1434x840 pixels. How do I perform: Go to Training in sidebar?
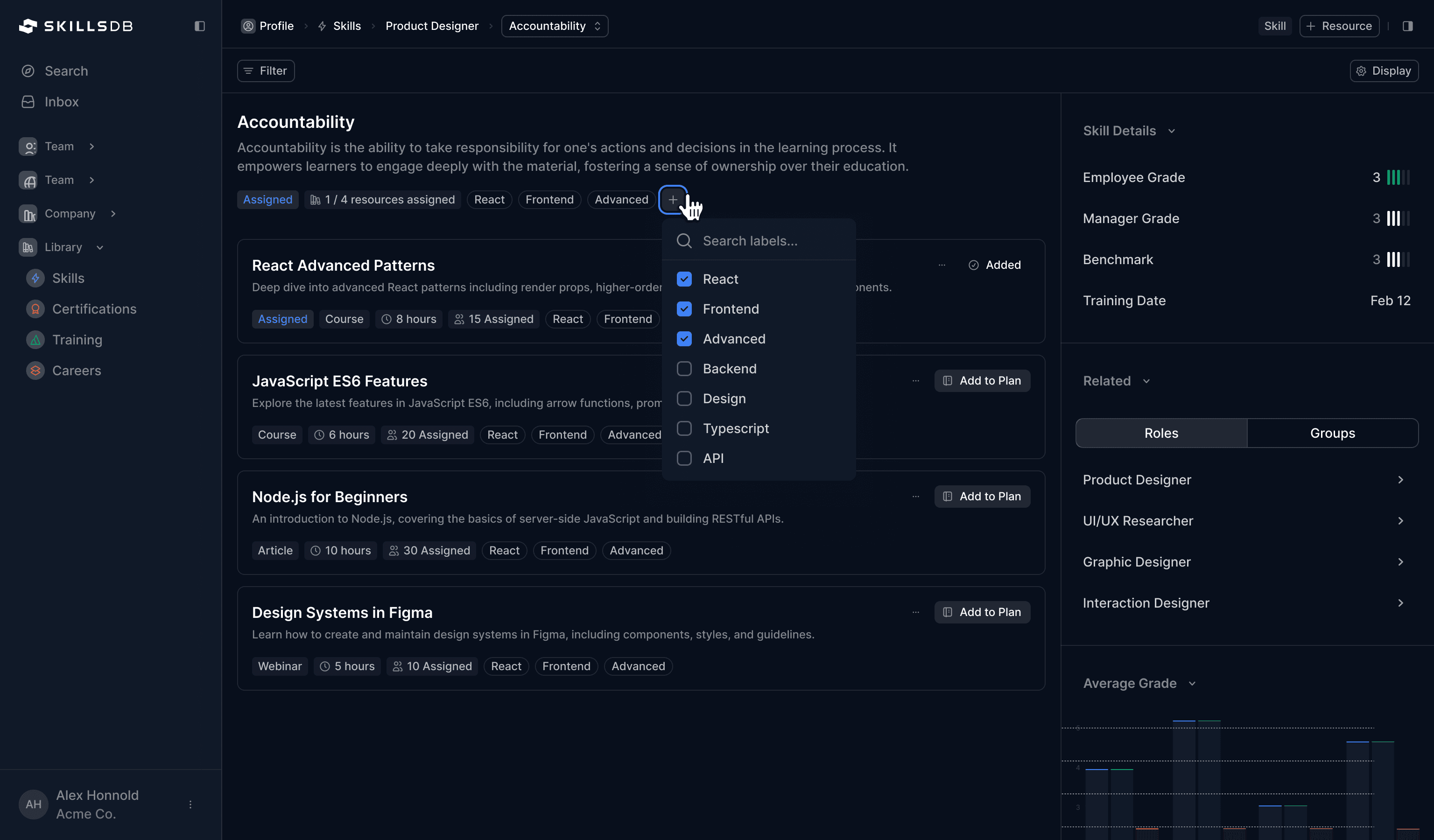tap(77, 340)
